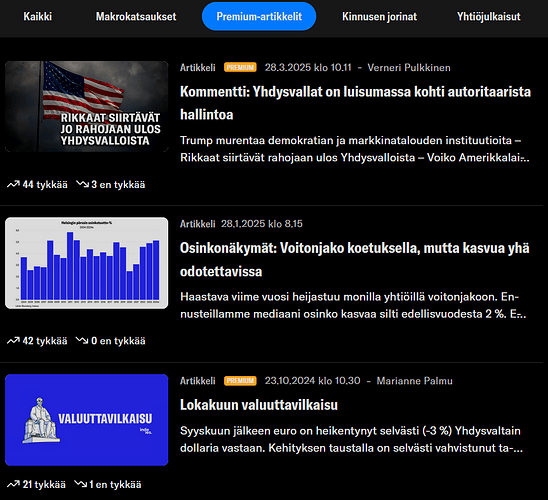
Task: Open the Lokakuun valuuttavilkaisu headline
Action: (259, 405)
